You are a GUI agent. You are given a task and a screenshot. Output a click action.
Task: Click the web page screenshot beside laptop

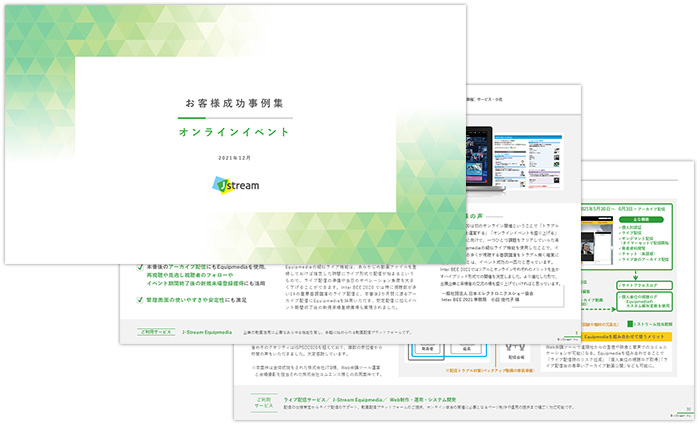pos(528,161)
